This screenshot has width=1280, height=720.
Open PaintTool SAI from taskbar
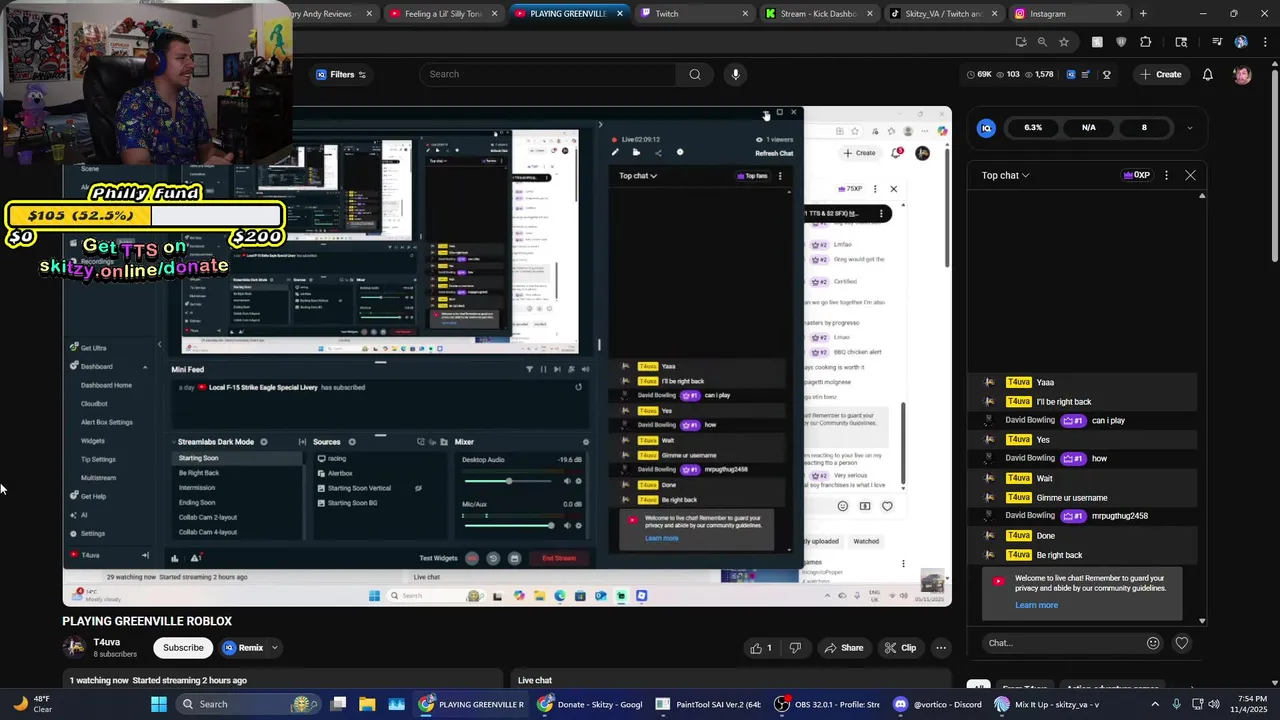(x=709, y=704)
